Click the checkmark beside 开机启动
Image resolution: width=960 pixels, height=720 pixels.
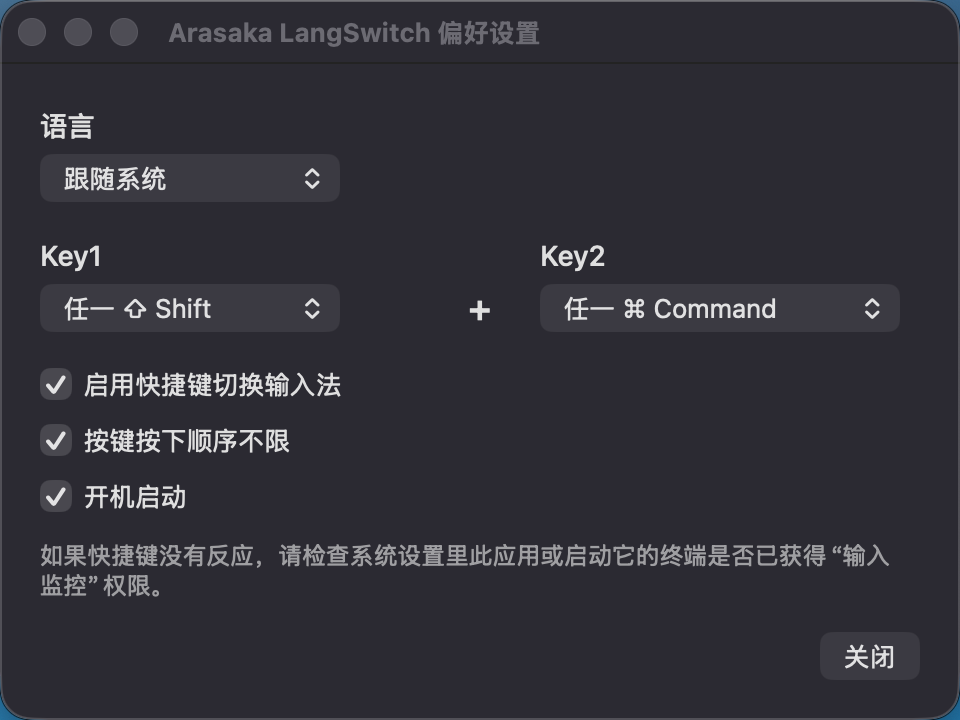pos(56,496)
